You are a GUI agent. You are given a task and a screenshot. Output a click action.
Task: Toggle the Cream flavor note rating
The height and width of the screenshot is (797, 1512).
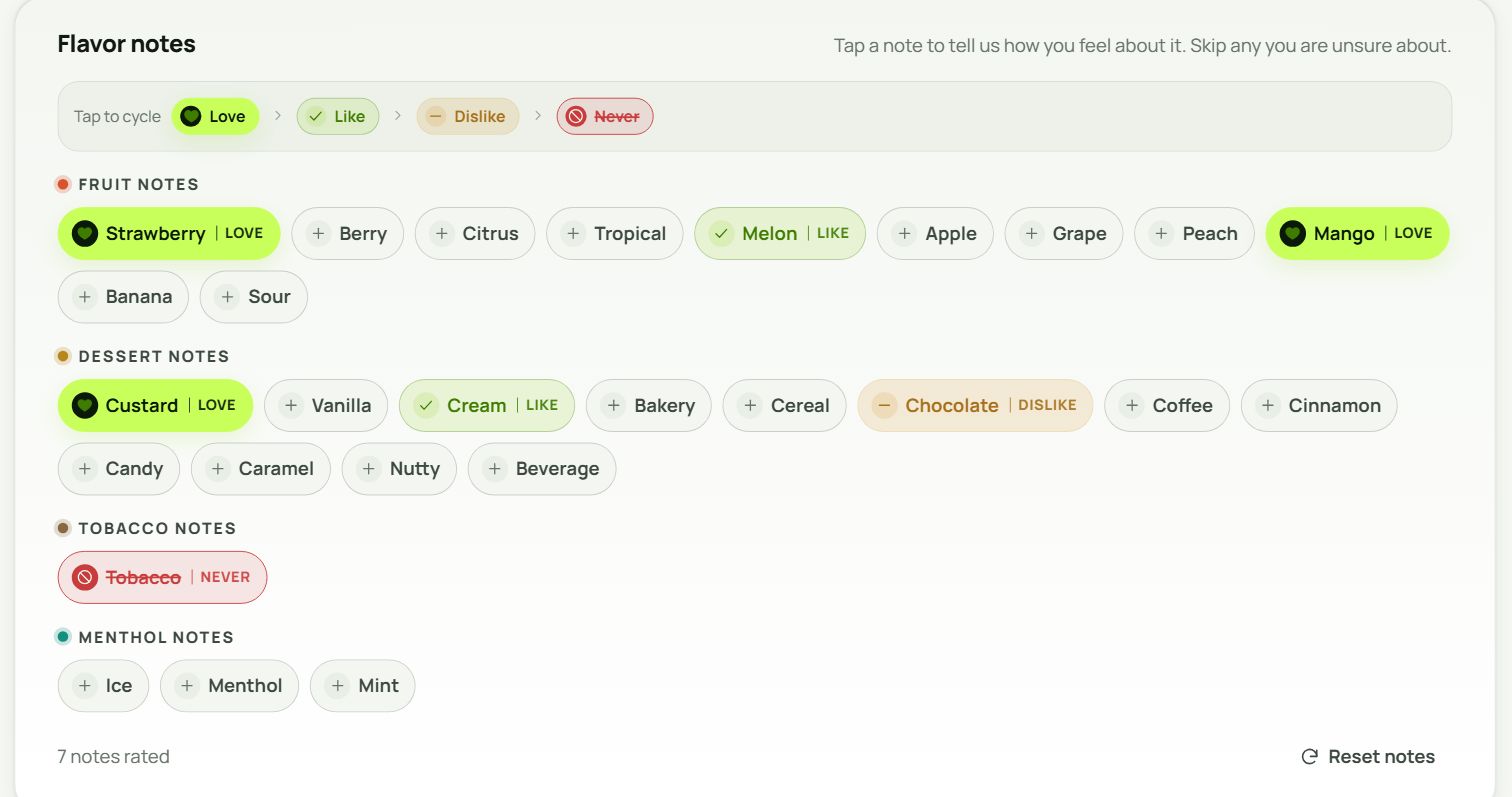[487, 405]
